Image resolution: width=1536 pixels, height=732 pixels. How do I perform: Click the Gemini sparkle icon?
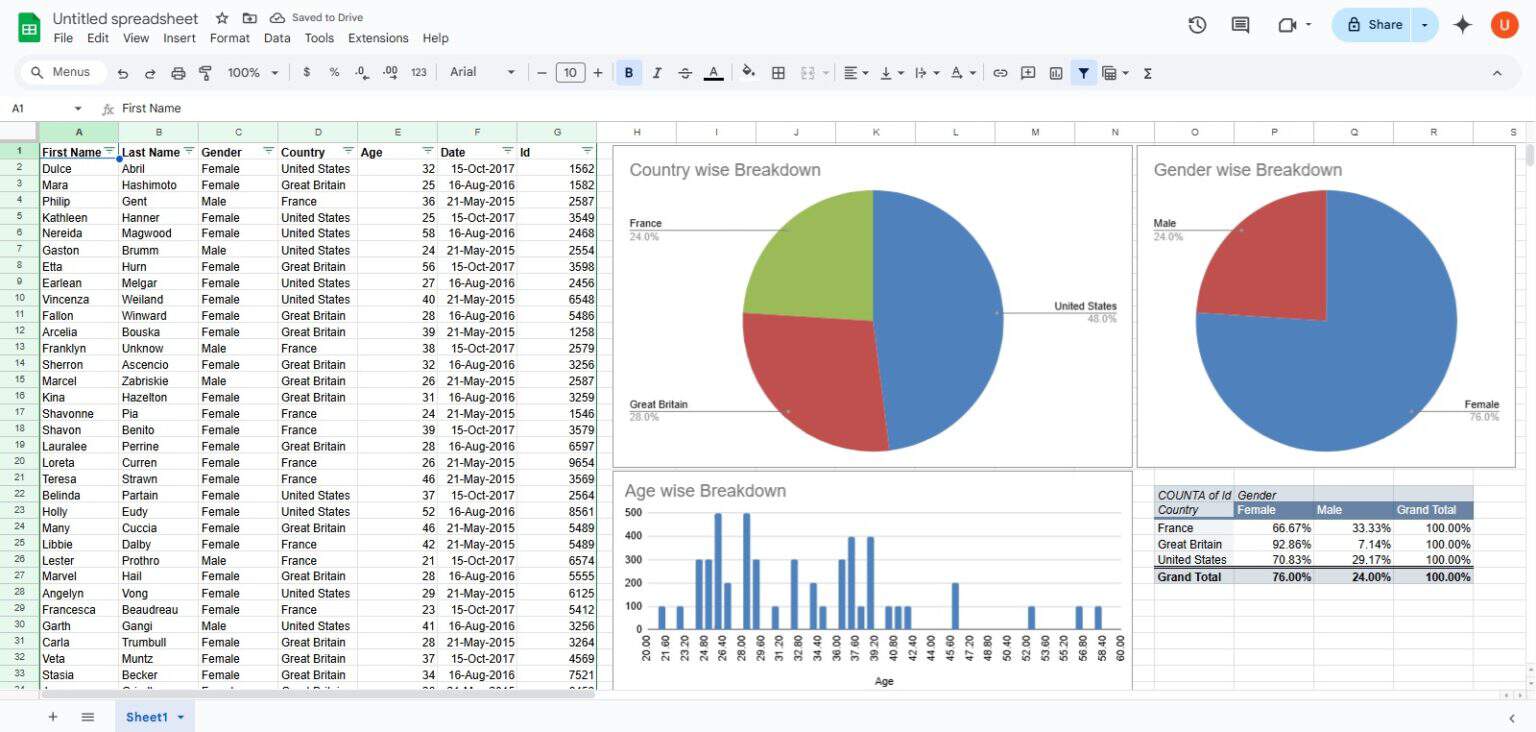coord(1462,25)
